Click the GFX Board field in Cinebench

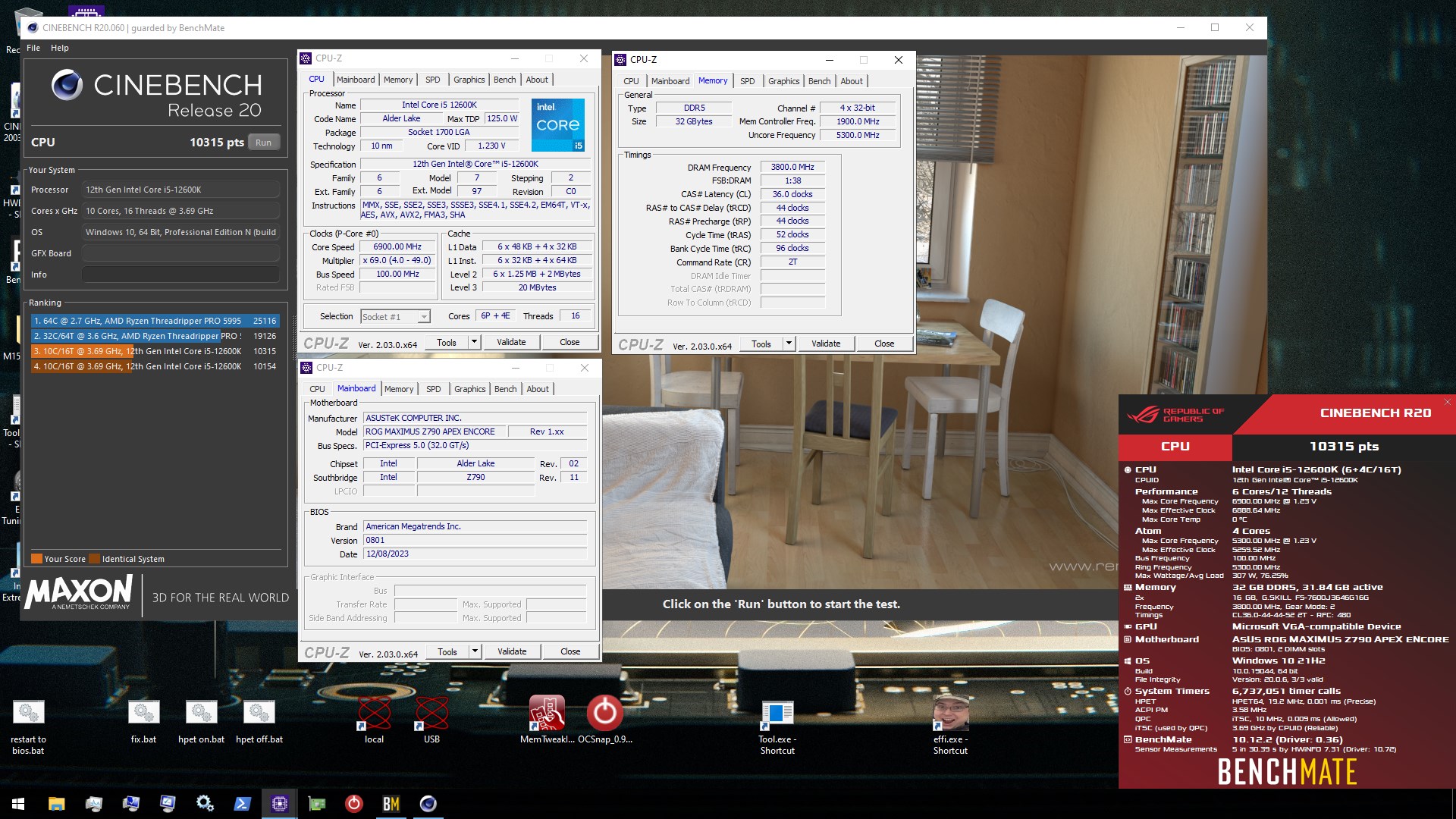(x=180, y=253)
